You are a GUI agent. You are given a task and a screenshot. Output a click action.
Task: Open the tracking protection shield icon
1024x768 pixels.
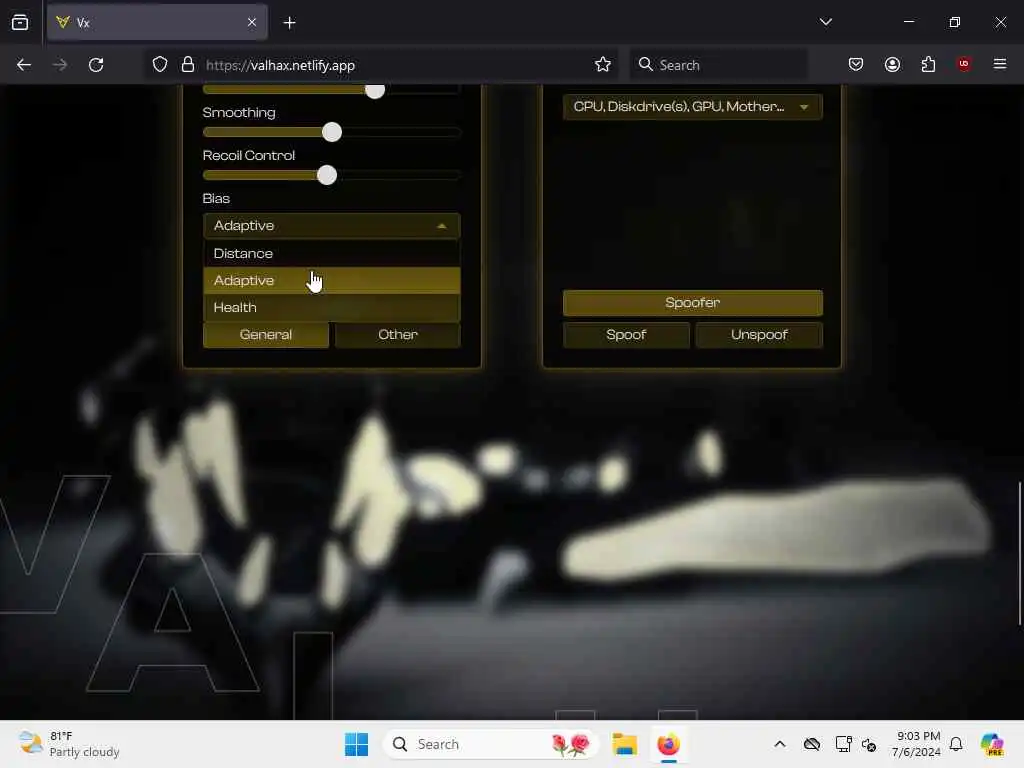160,65
